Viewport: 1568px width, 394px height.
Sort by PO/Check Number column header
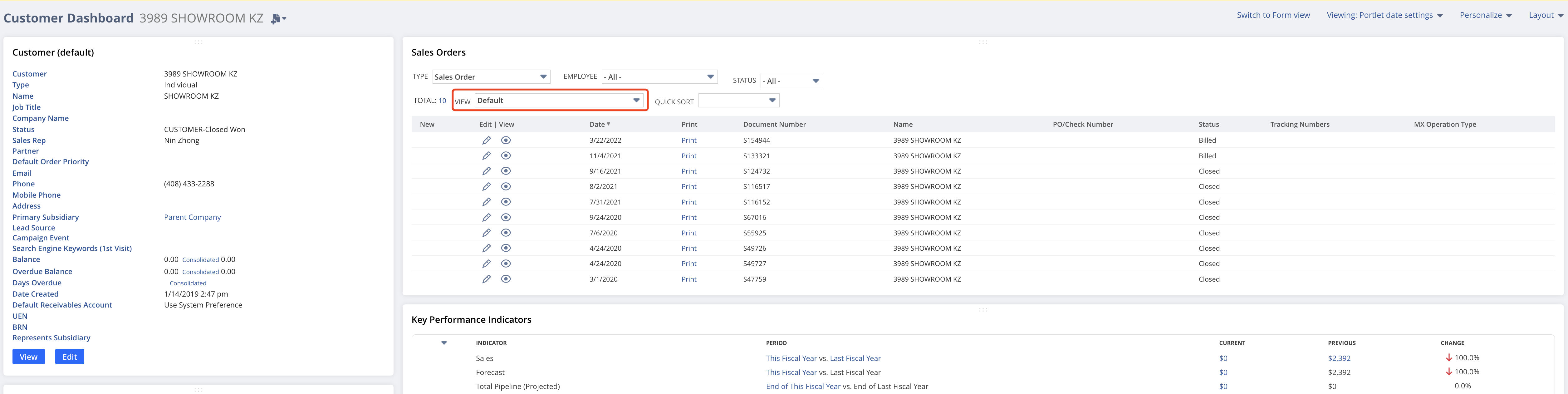coord(1082,124)
